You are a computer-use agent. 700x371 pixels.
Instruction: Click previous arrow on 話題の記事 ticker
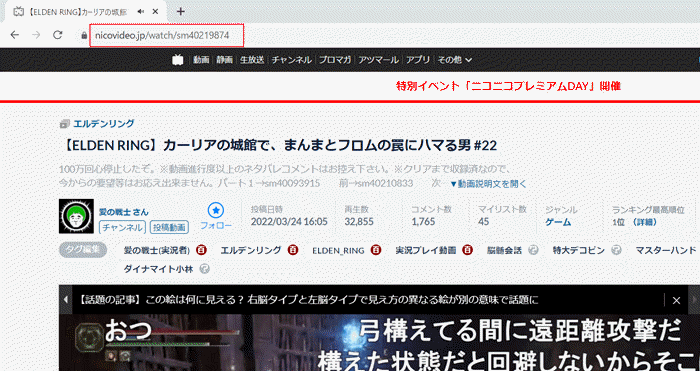[x=65, y=300]
